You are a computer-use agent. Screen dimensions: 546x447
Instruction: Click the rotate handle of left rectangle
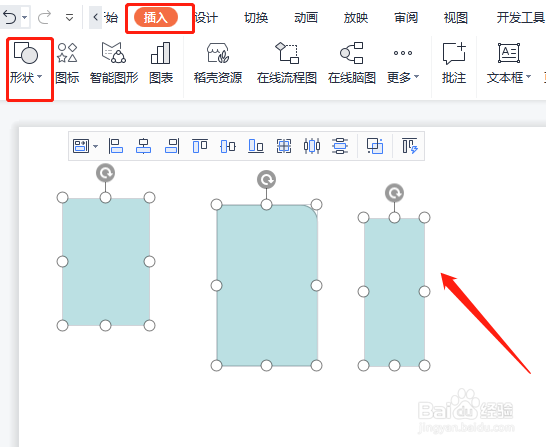[106, 173]
